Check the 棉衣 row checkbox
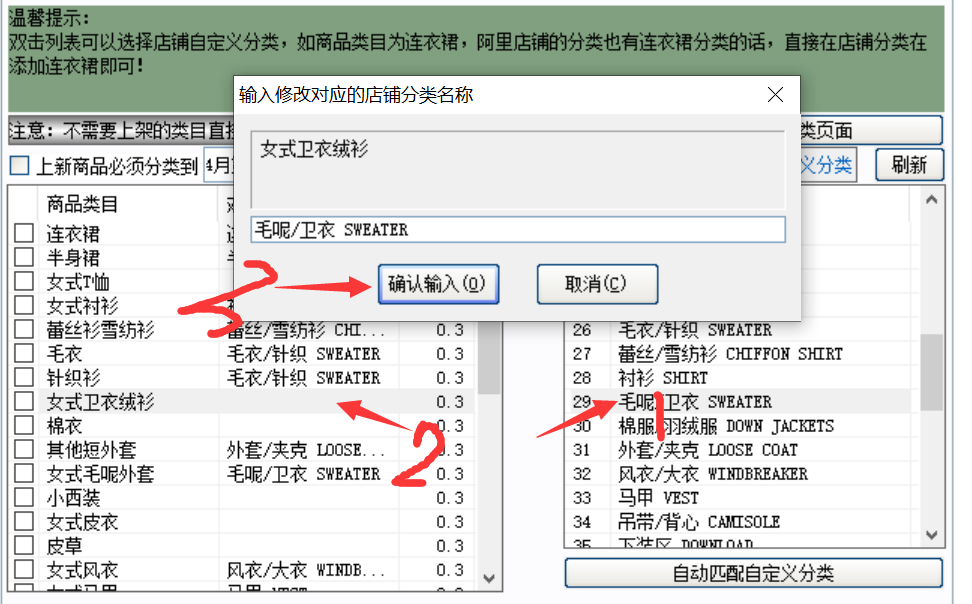 (24, 425)
